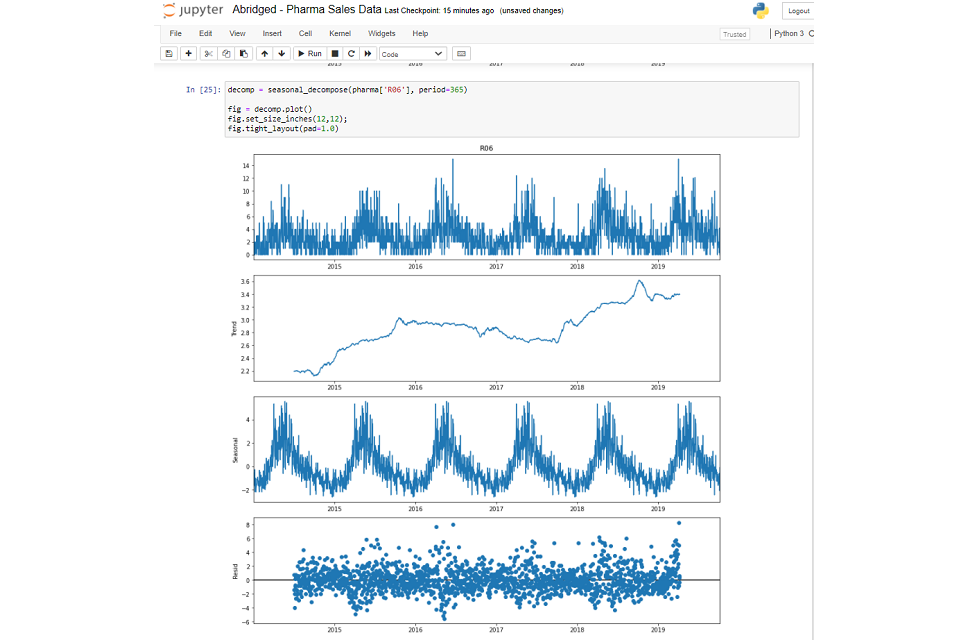Paste cells below using the toolbar icon
Viewport: 970px width, 640px height.
coord(244,54)
